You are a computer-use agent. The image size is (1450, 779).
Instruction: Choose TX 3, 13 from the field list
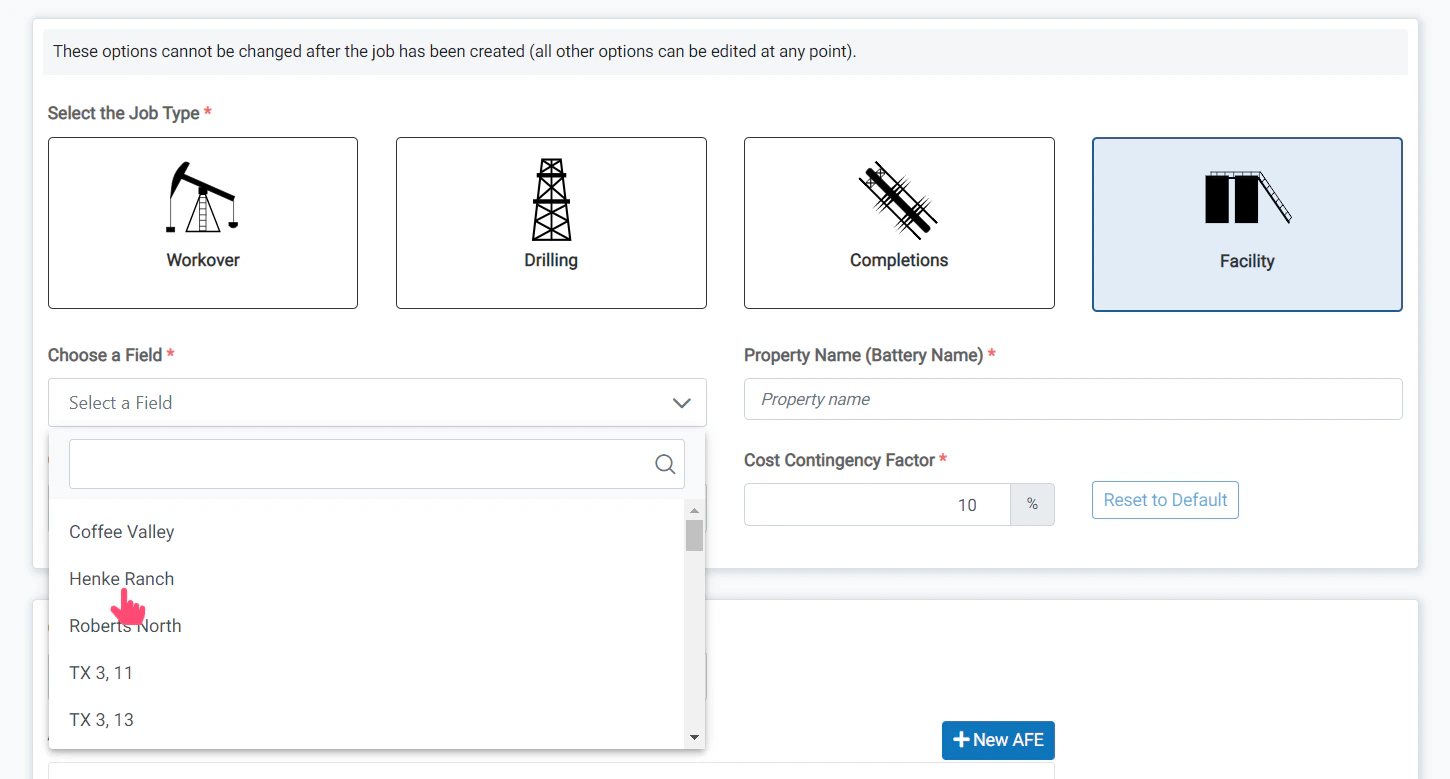point(366,720)
